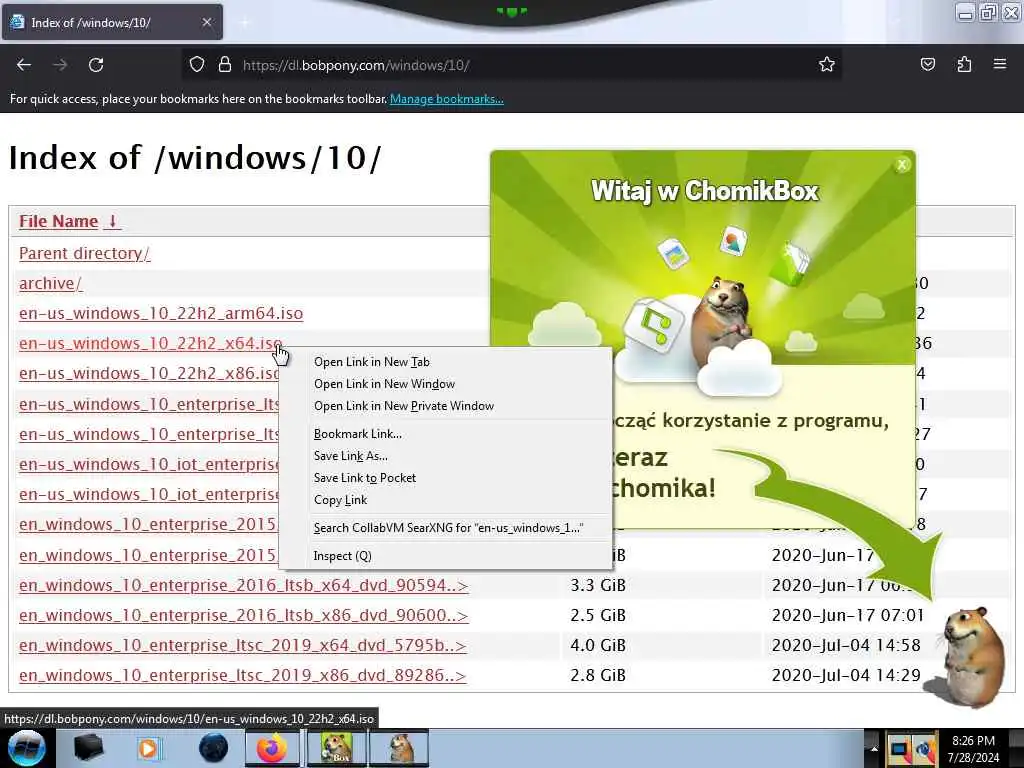Choose 'Open Link in New Private Window'

404,406
